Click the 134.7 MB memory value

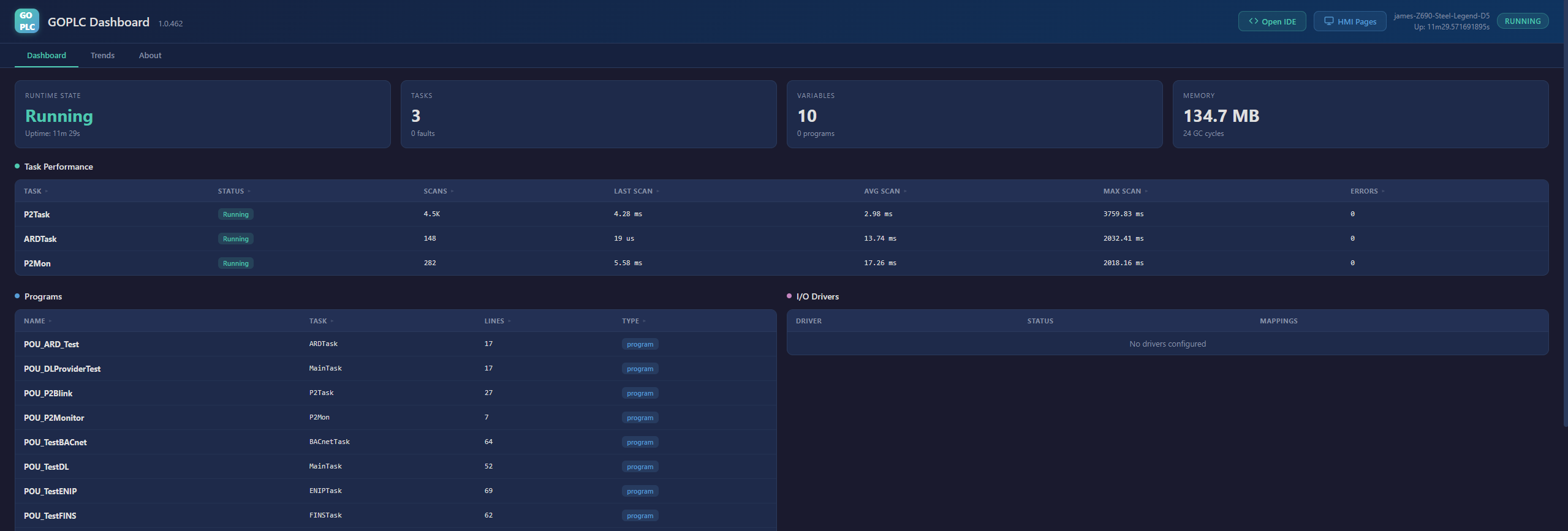pos(1221,116)
